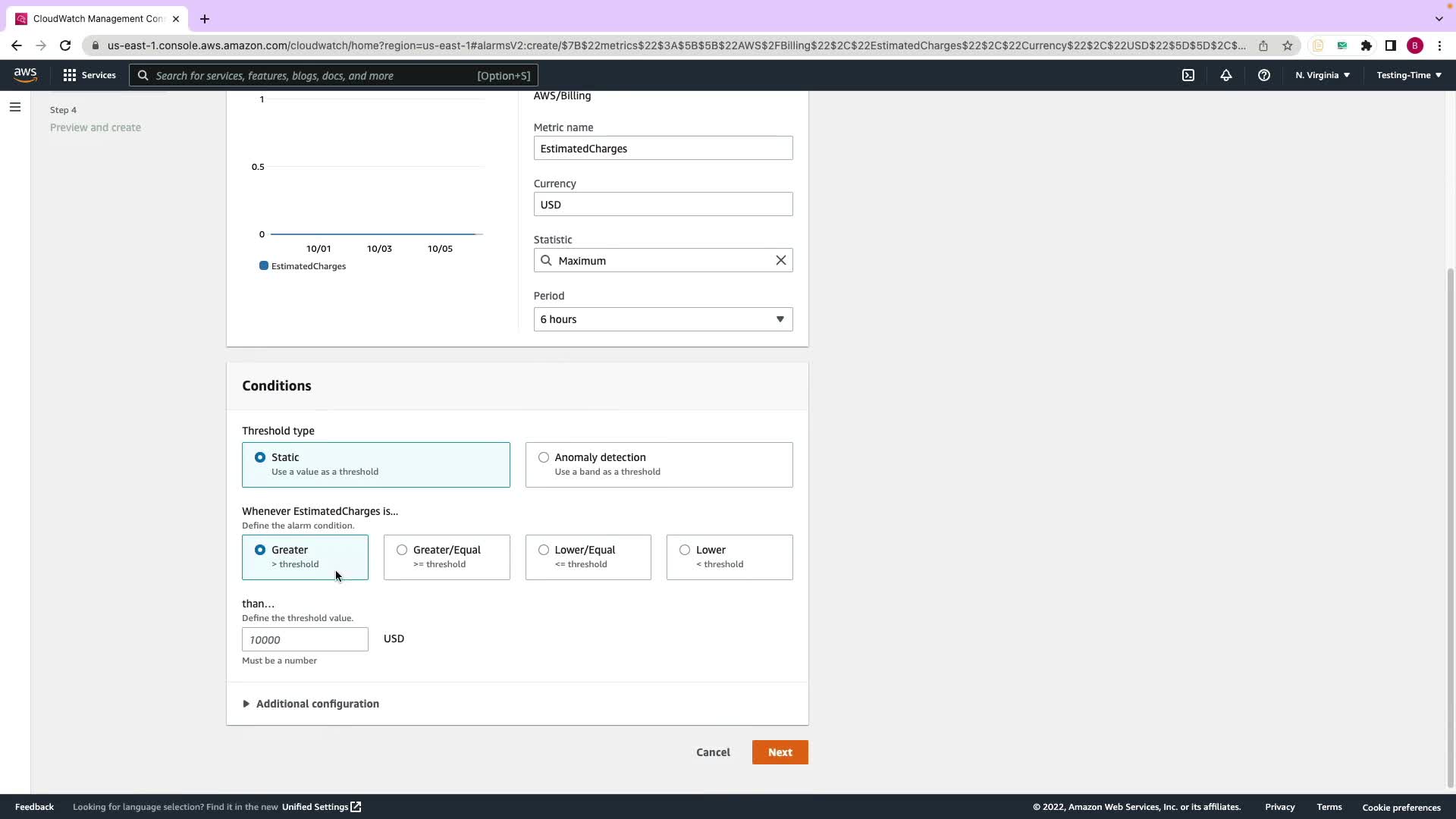The height and width of the screenshot is (819, 1456).
Task: Click the browser bookmark star icon
Action: tap(1287, 45)
